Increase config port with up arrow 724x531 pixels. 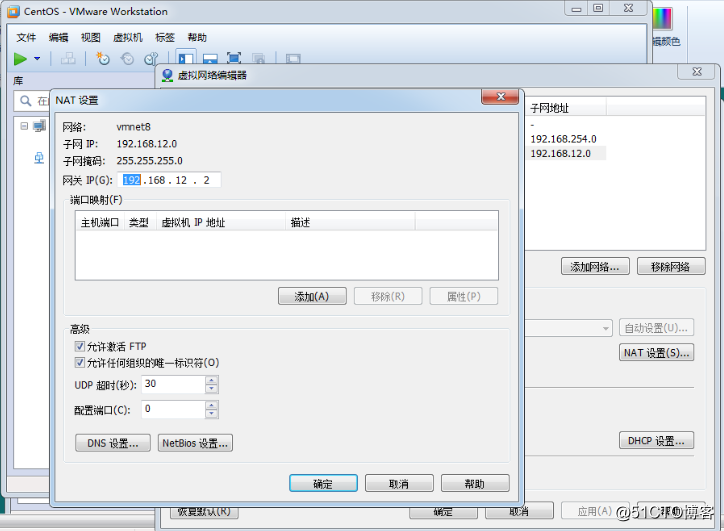[x=211, y=405]
